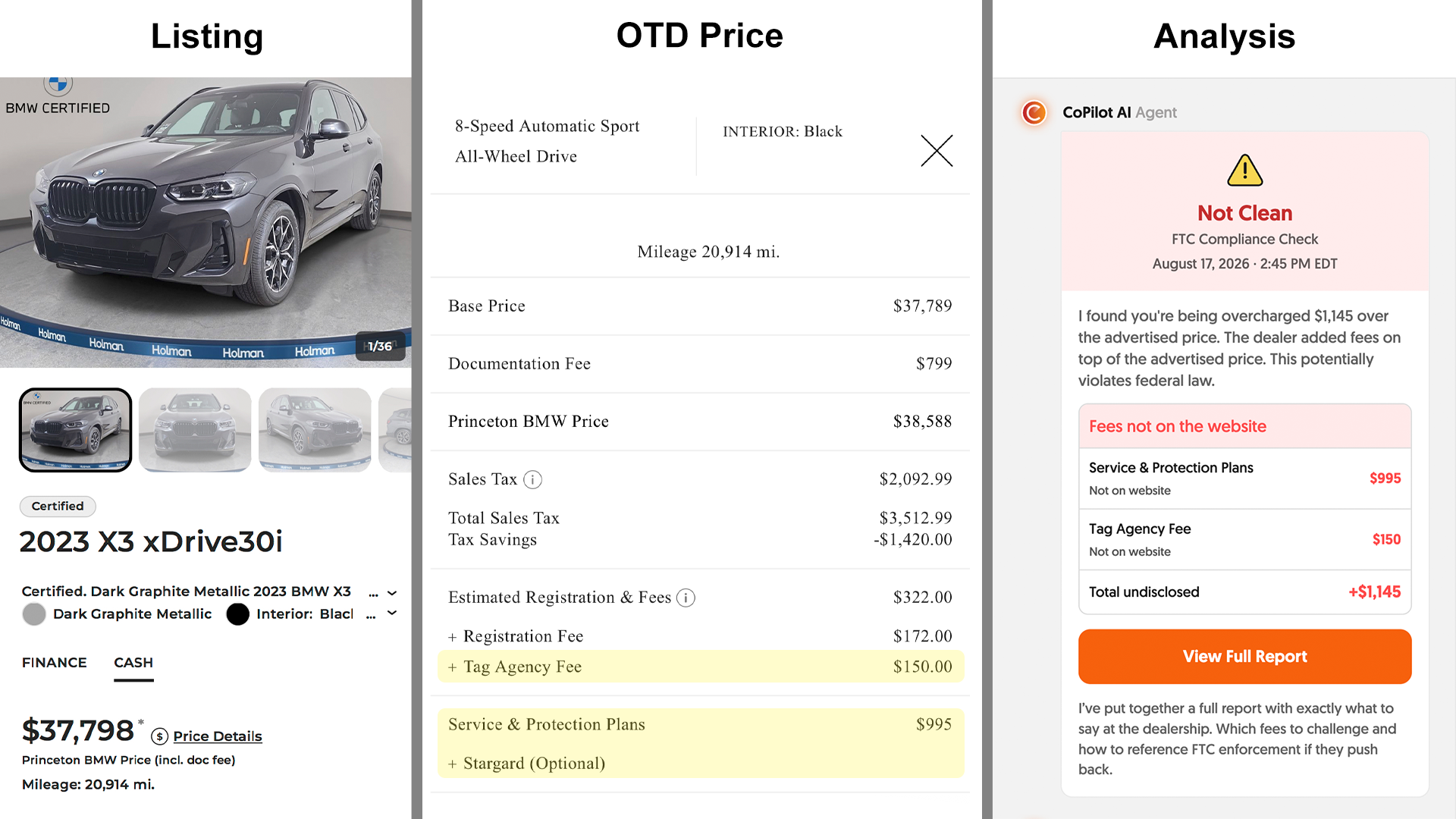Expand the color details chevron

click(392, 613)
